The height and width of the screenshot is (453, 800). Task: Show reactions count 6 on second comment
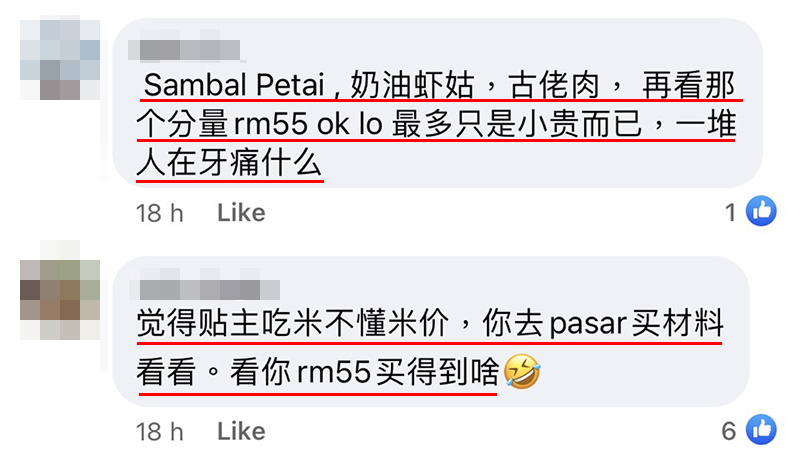point(729,432)
